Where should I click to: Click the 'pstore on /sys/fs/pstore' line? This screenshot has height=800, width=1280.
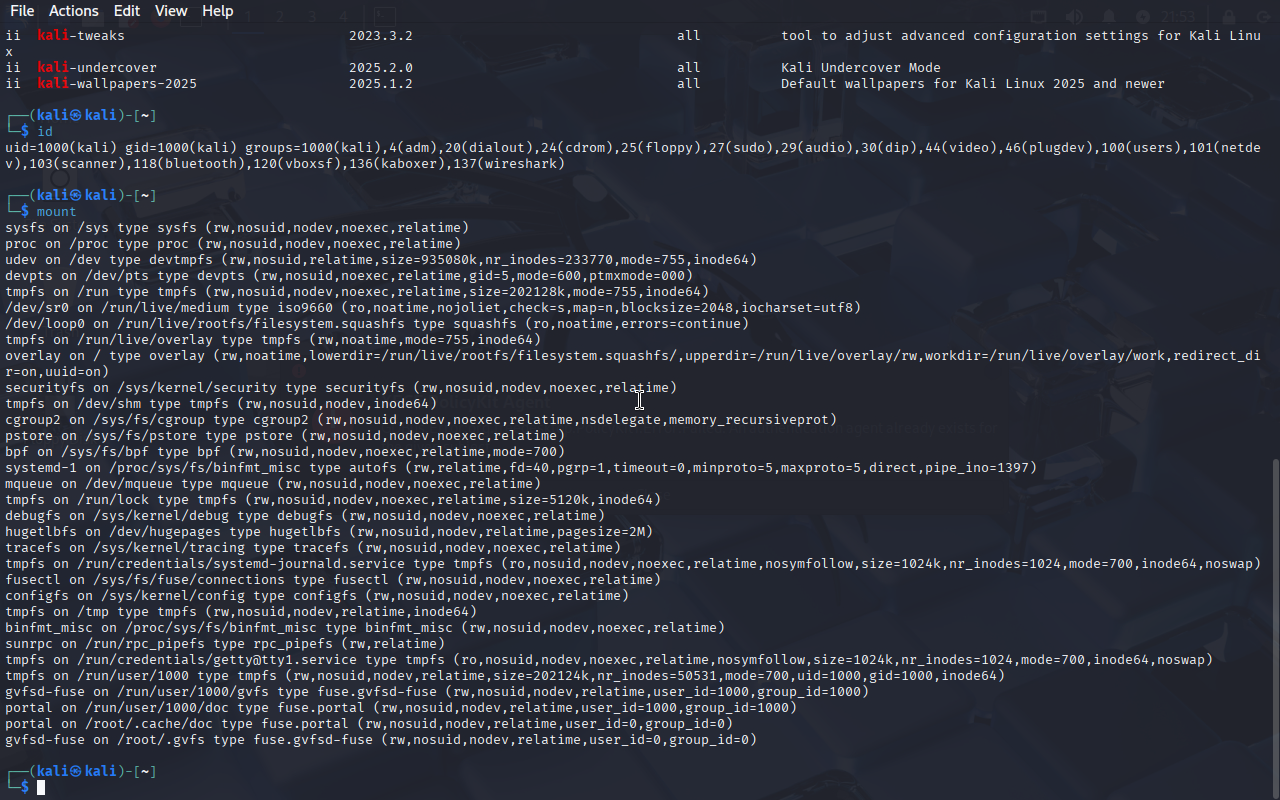285,436
